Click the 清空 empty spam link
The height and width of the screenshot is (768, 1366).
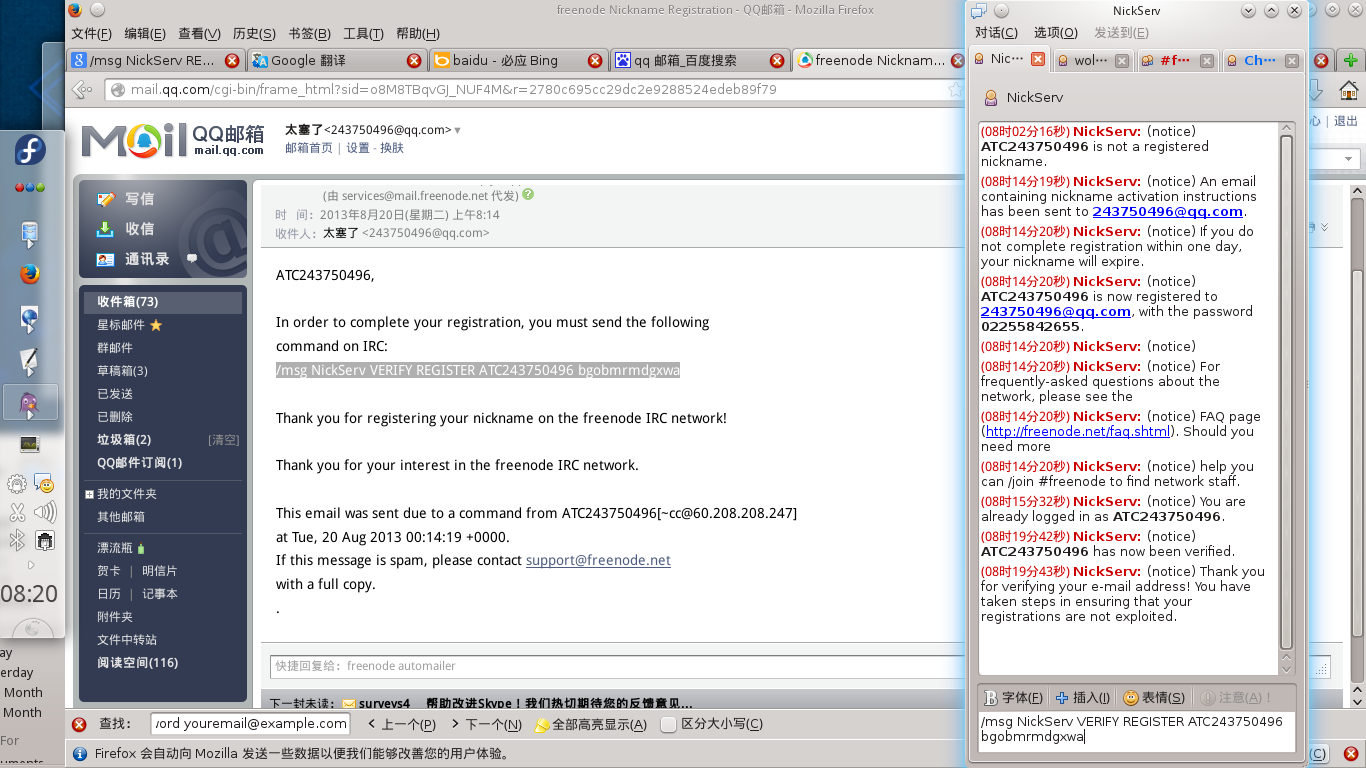pyautogui.click(x=223, y=440)
